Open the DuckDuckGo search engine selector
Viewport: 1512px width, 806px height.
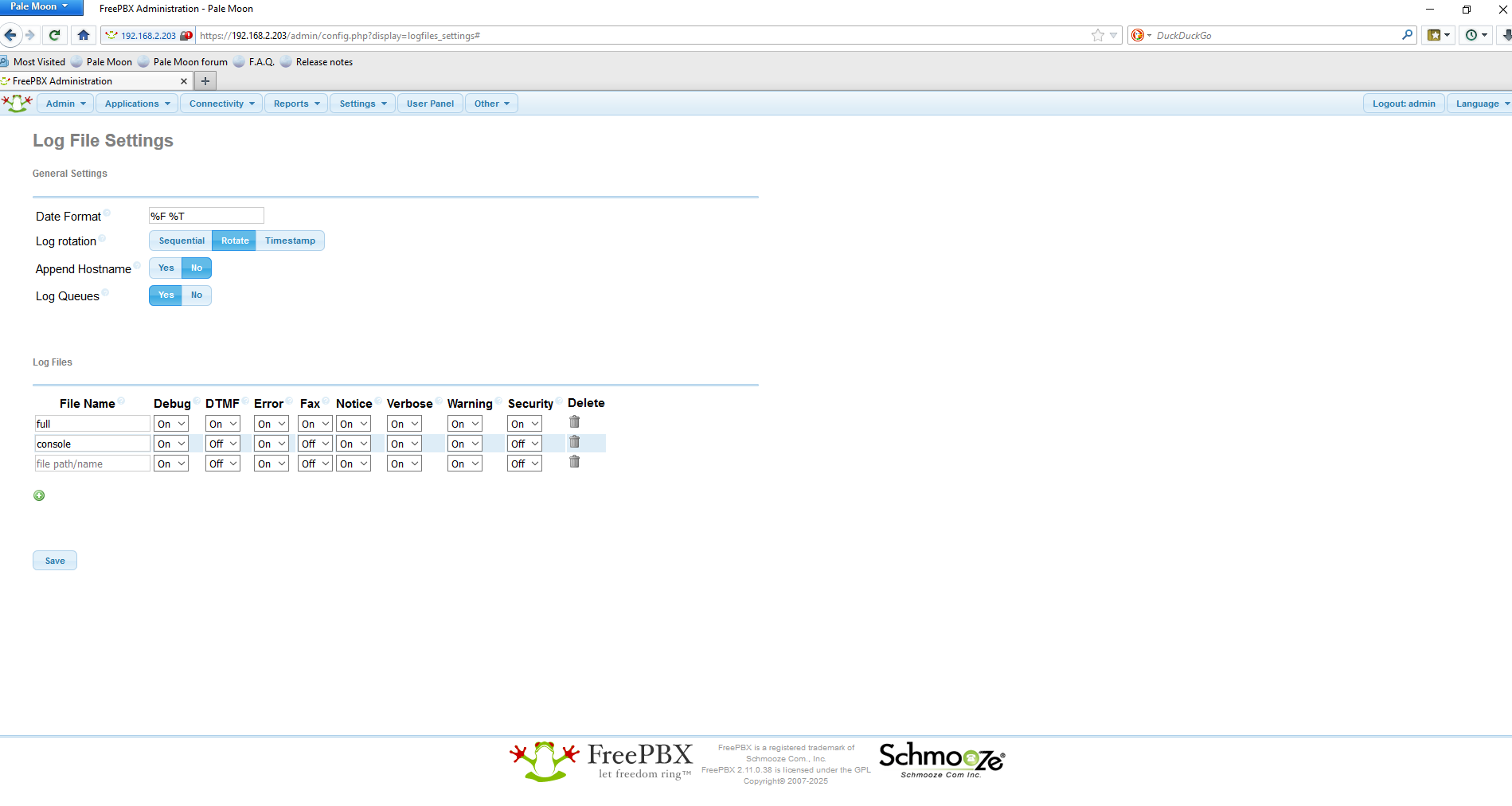pyautogui.click(x=1141, y=35)
